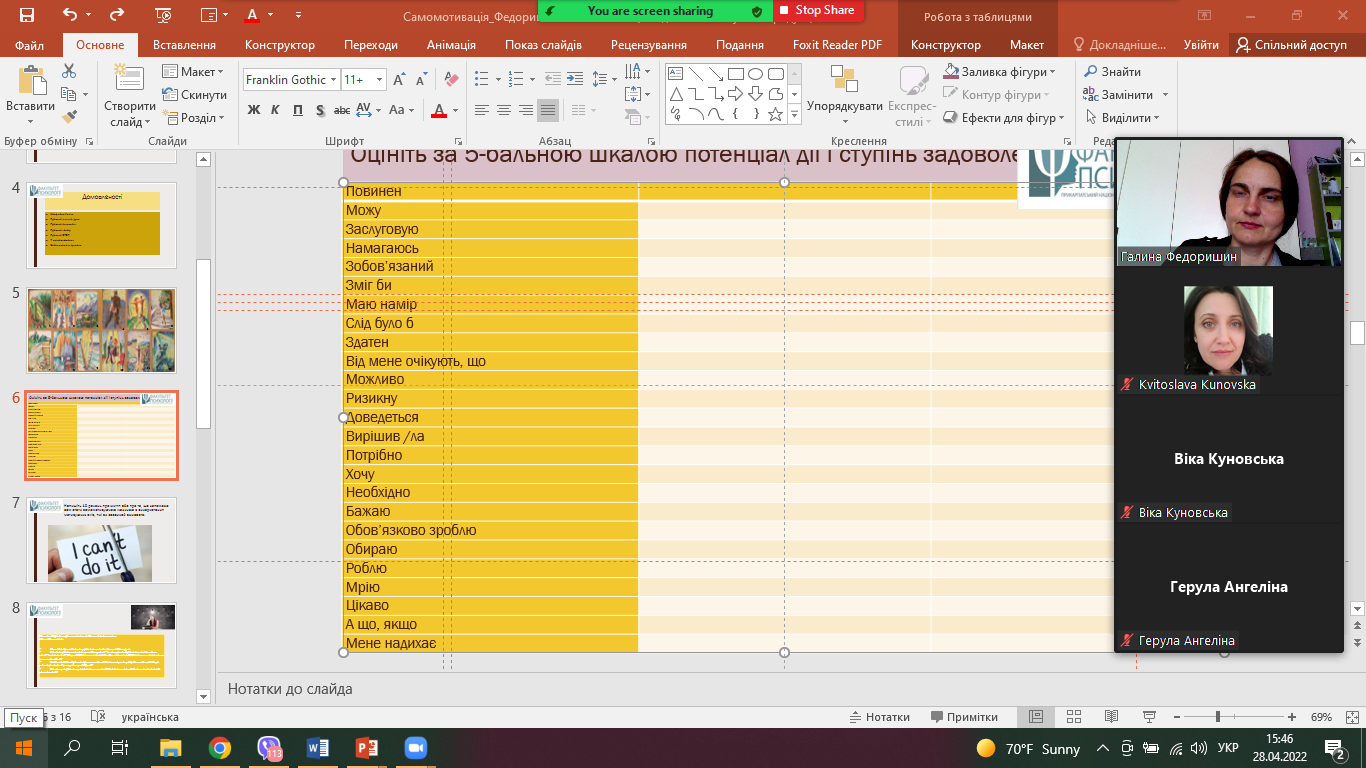Start slide show from the status bar icon
This screenshot has height=768, width=1366.
tap(1147, 717)
